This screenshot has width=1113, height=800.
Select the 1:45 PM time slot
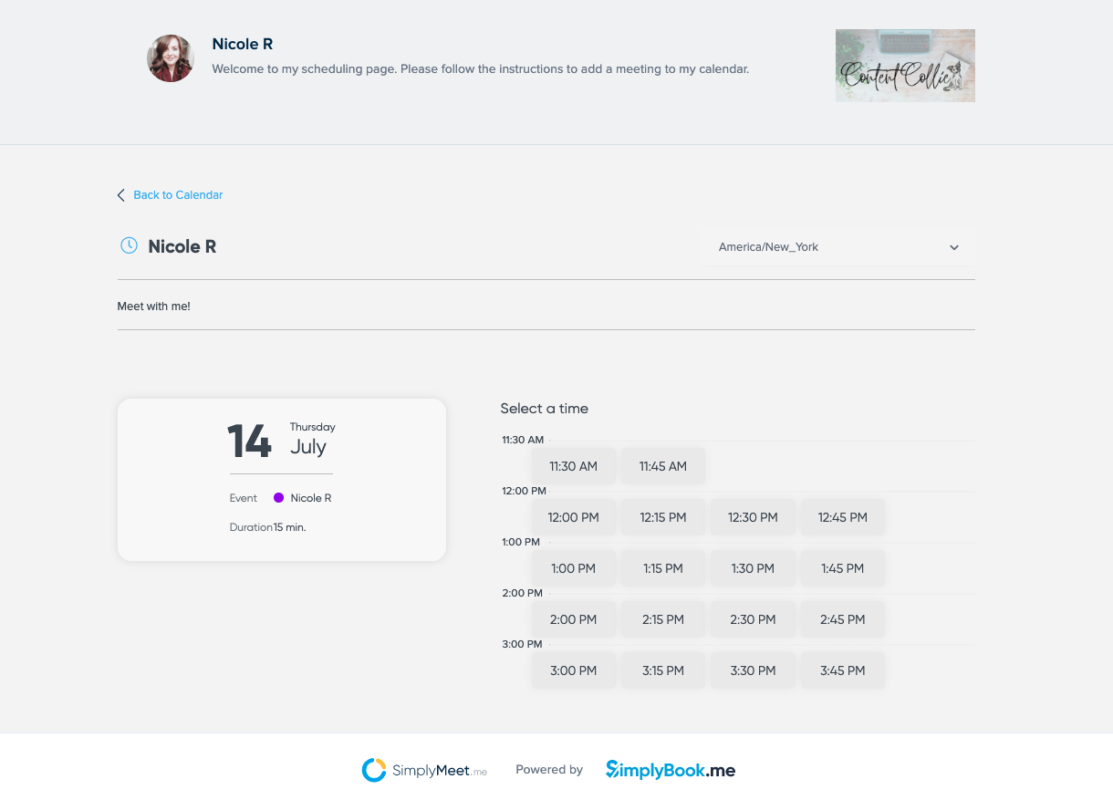(x=843, y=569)
